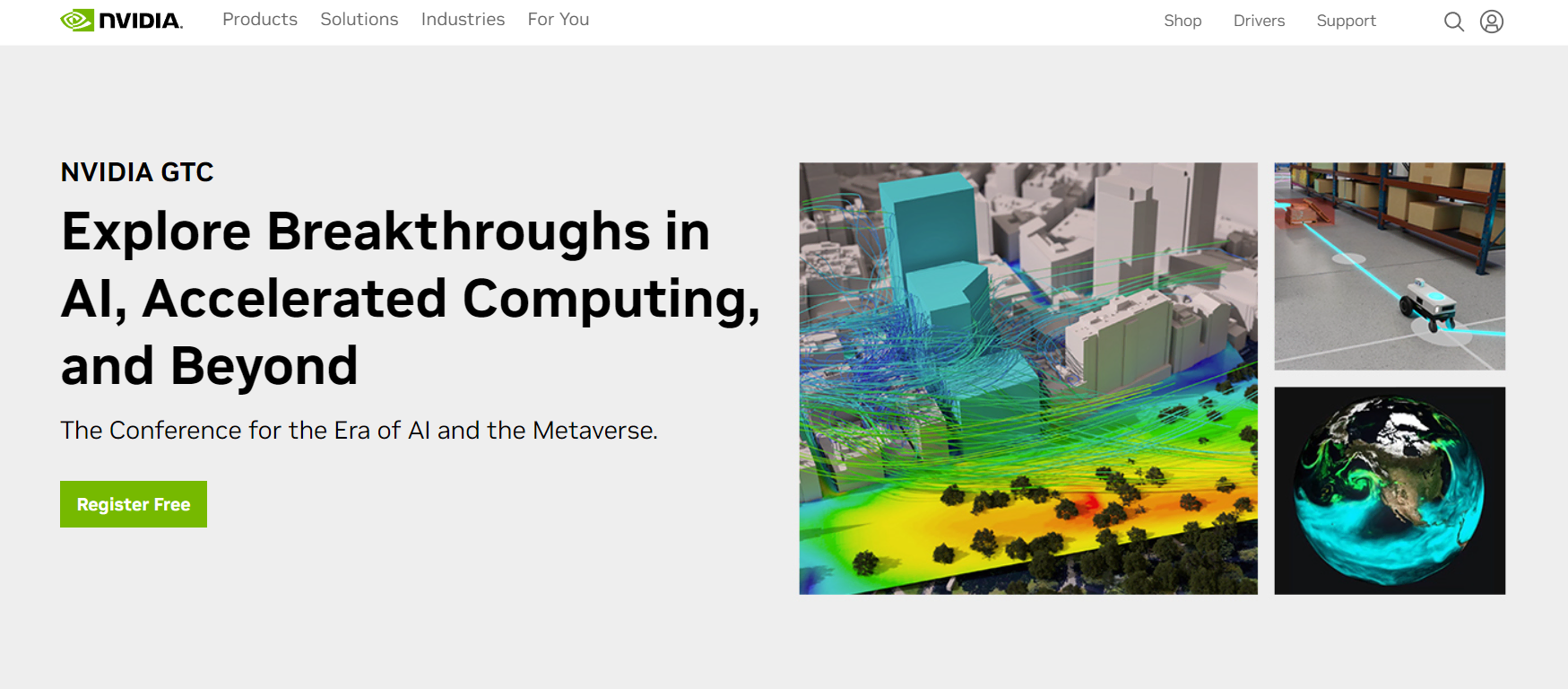Open the Earth globe image
The height and width of the screenshot is (689, 1568).
(1390, 491)
